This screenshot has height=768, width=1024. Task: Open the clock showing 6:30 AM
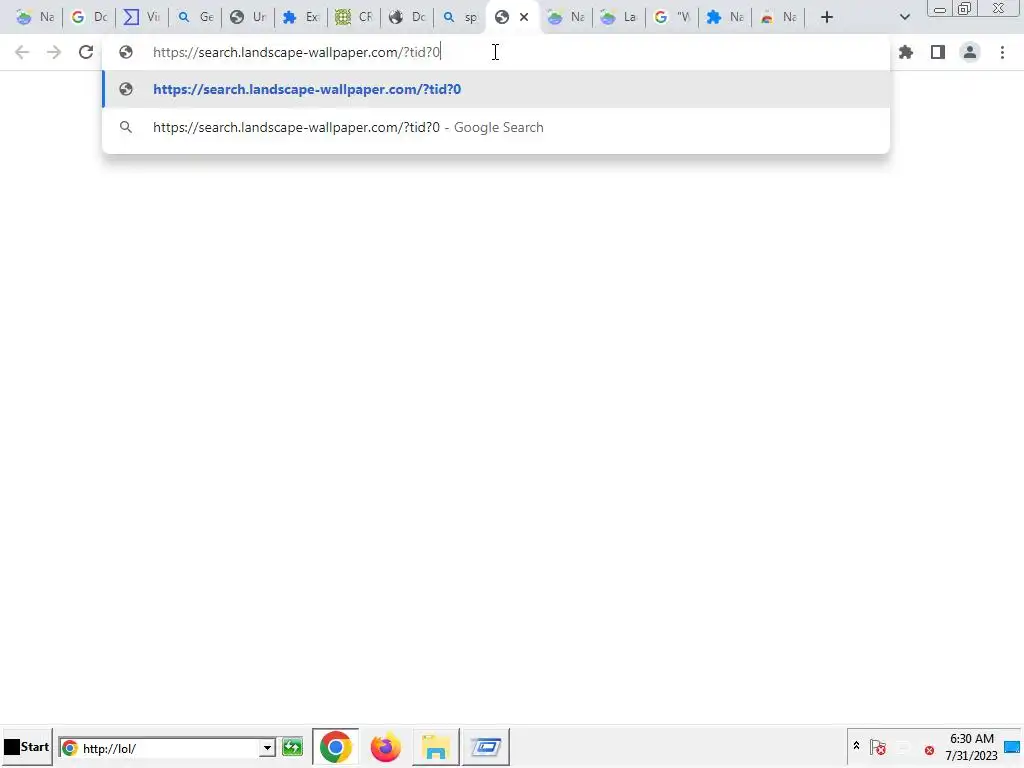click(972, 747)
